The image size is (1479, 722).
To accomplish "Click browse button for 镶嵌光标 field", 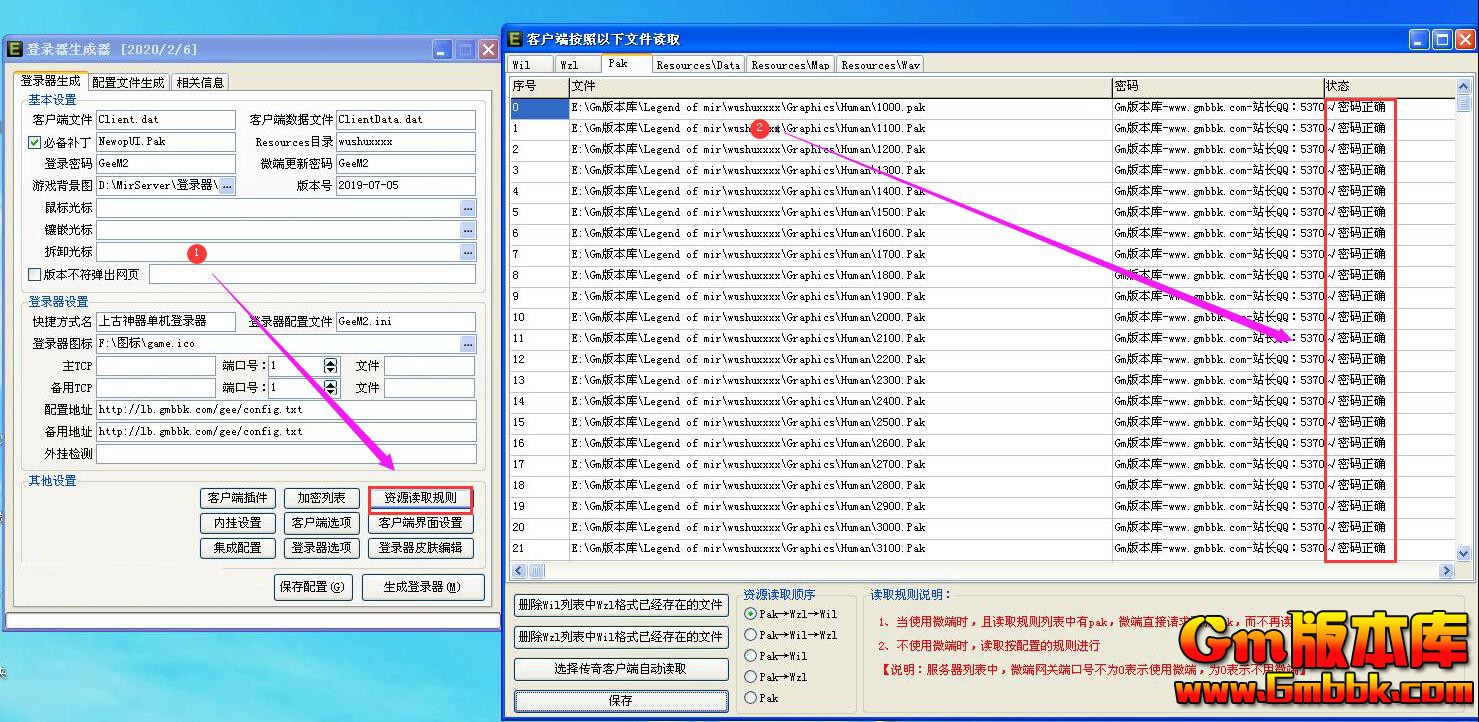I will click(x=468, y=230).
